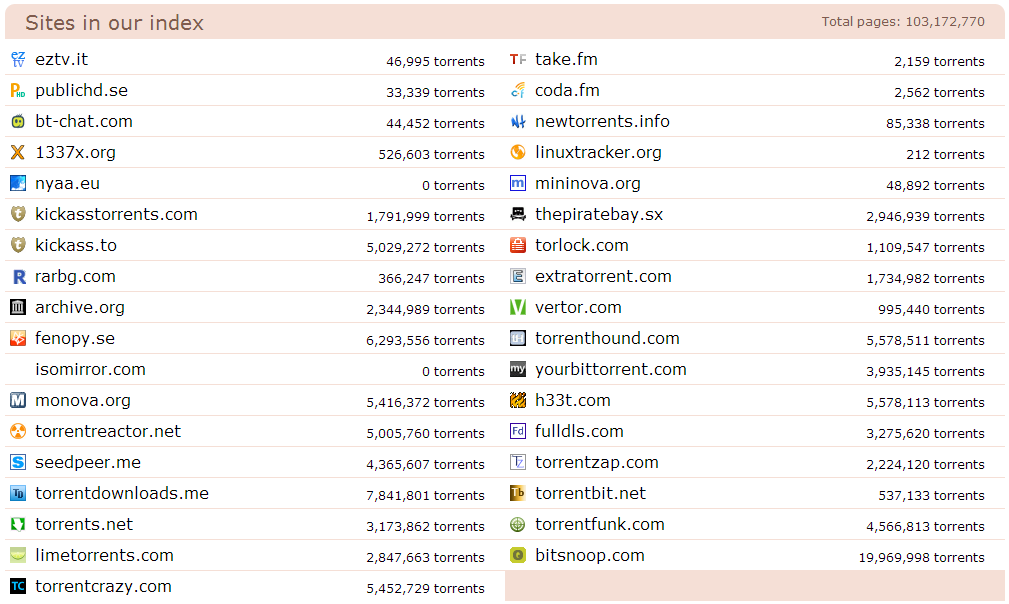
Task: Click the torrentcrazy.com TC icon
Action: (18, 586)
